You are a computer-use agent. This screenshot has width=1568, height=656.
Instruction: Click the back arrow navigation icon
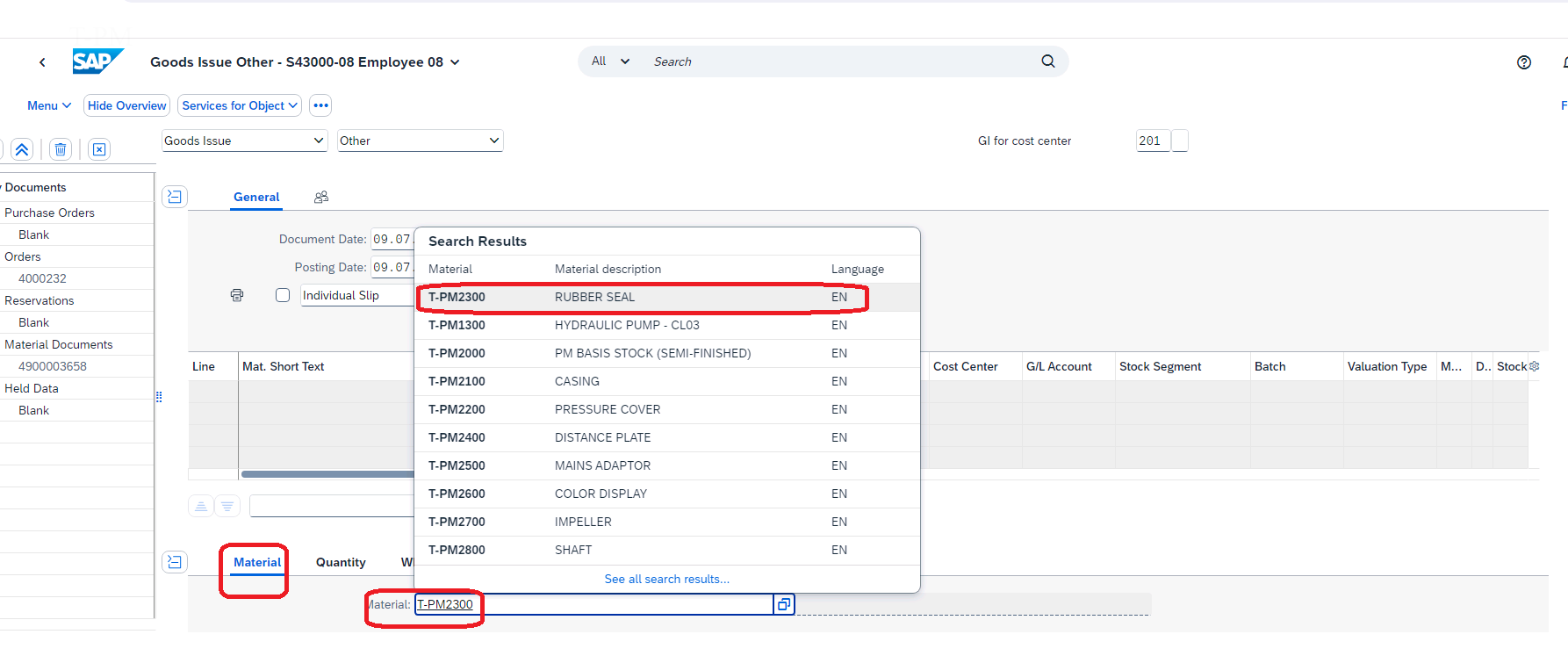point(42,62)
